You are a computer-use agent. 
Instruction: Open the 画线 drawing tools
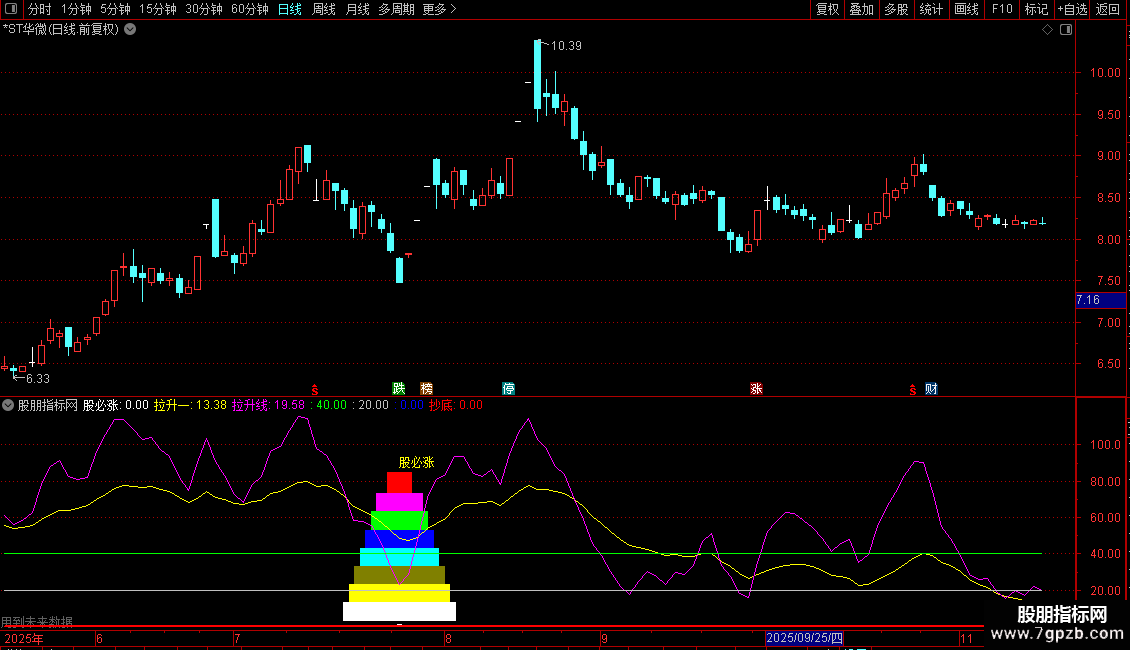966,10
